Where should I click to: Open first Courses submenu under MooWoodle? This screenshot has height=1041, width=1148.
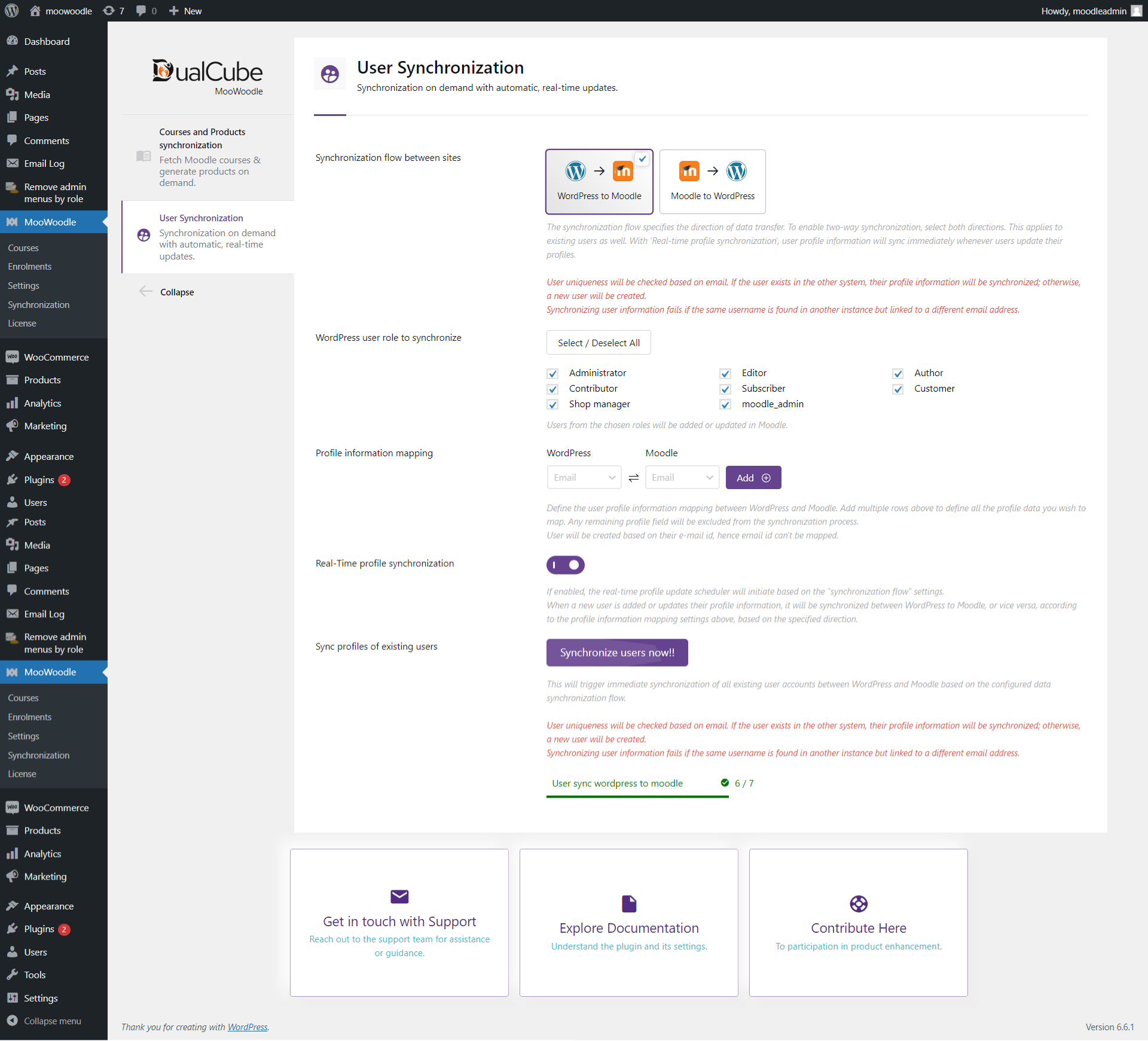[23, 248]
